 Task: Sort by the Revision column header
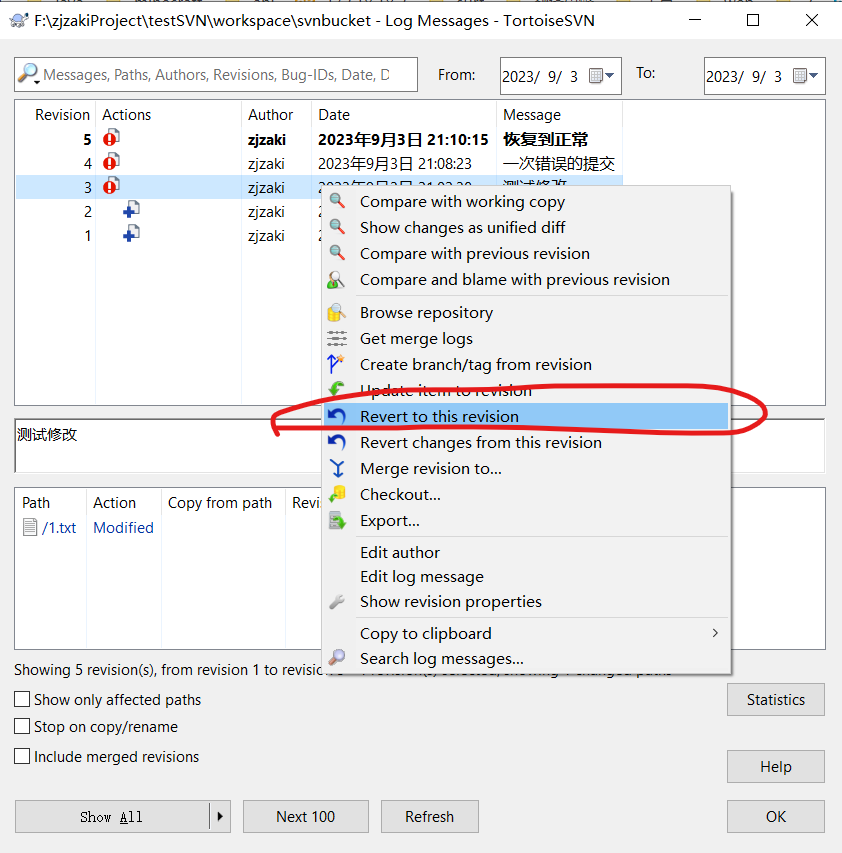[62, 115]
